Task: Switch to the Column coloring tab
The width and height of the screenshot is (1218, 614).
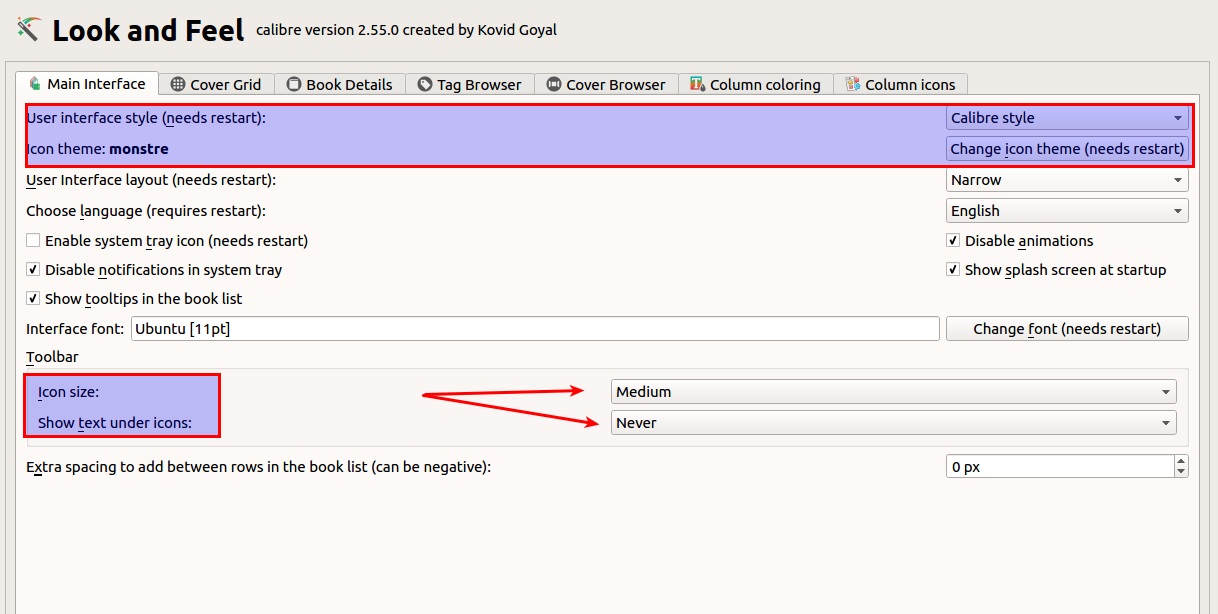Action: pyautogui.click(x=755, y=84)
